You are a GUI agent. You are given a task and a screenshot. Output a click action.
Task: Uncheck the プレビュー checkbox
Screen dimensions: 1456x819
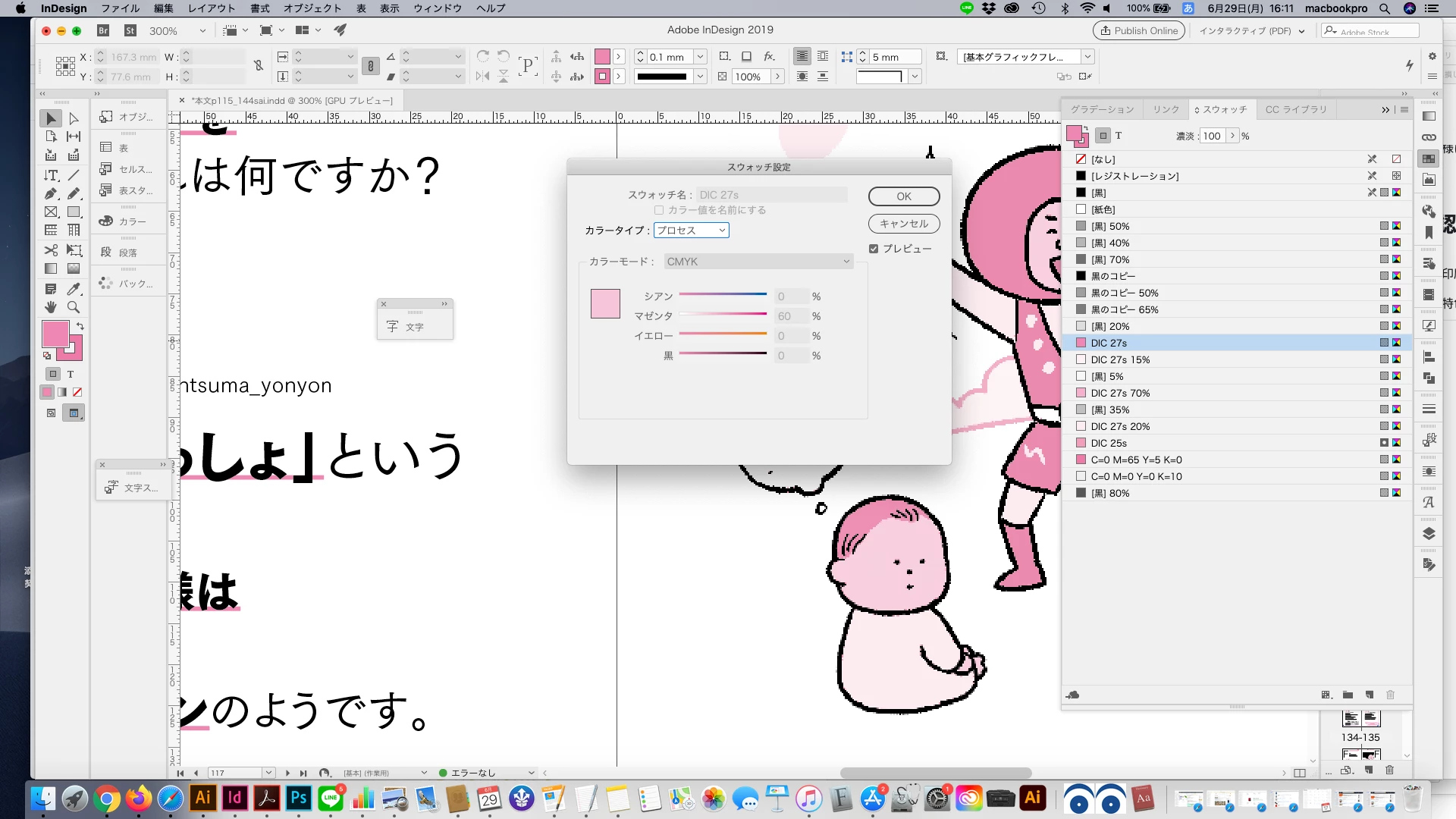874,249
